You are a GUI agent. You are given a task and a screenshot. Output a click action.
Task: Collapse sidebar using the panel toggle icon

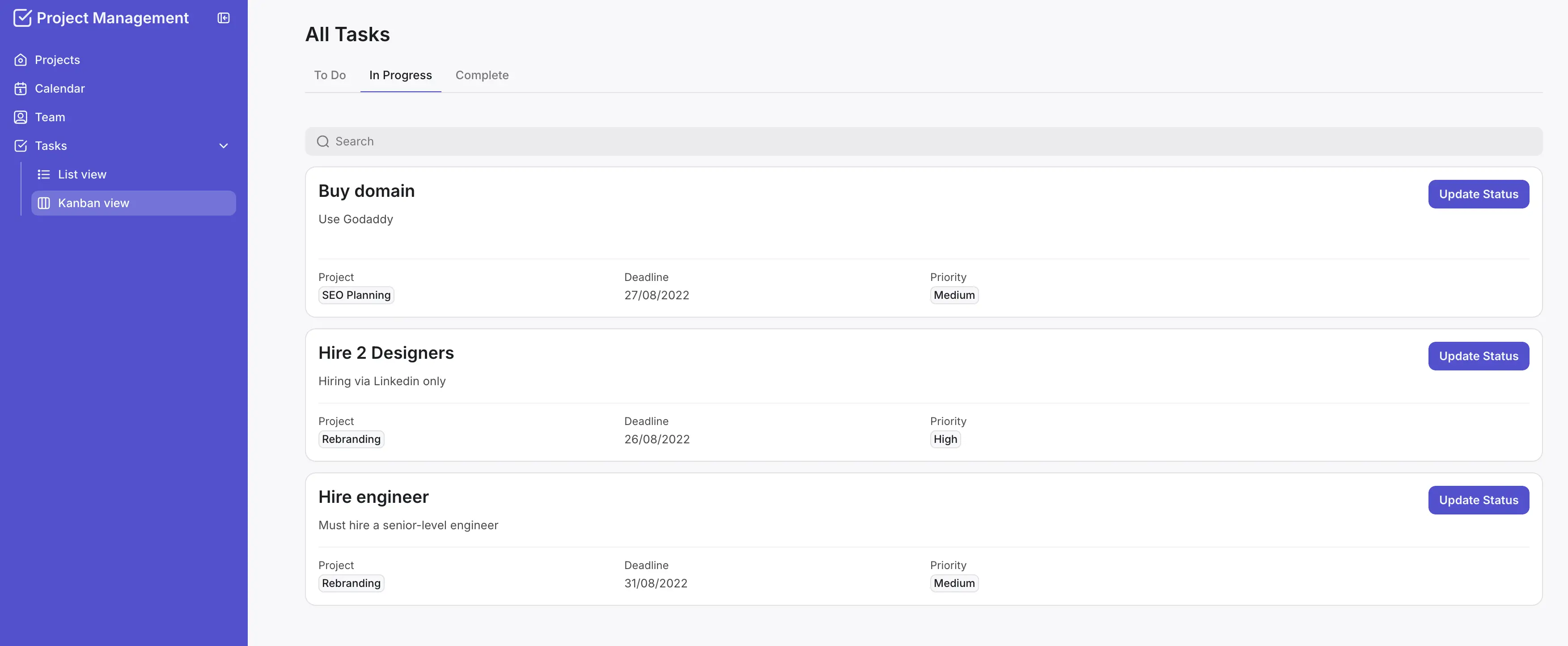(223, 18)
